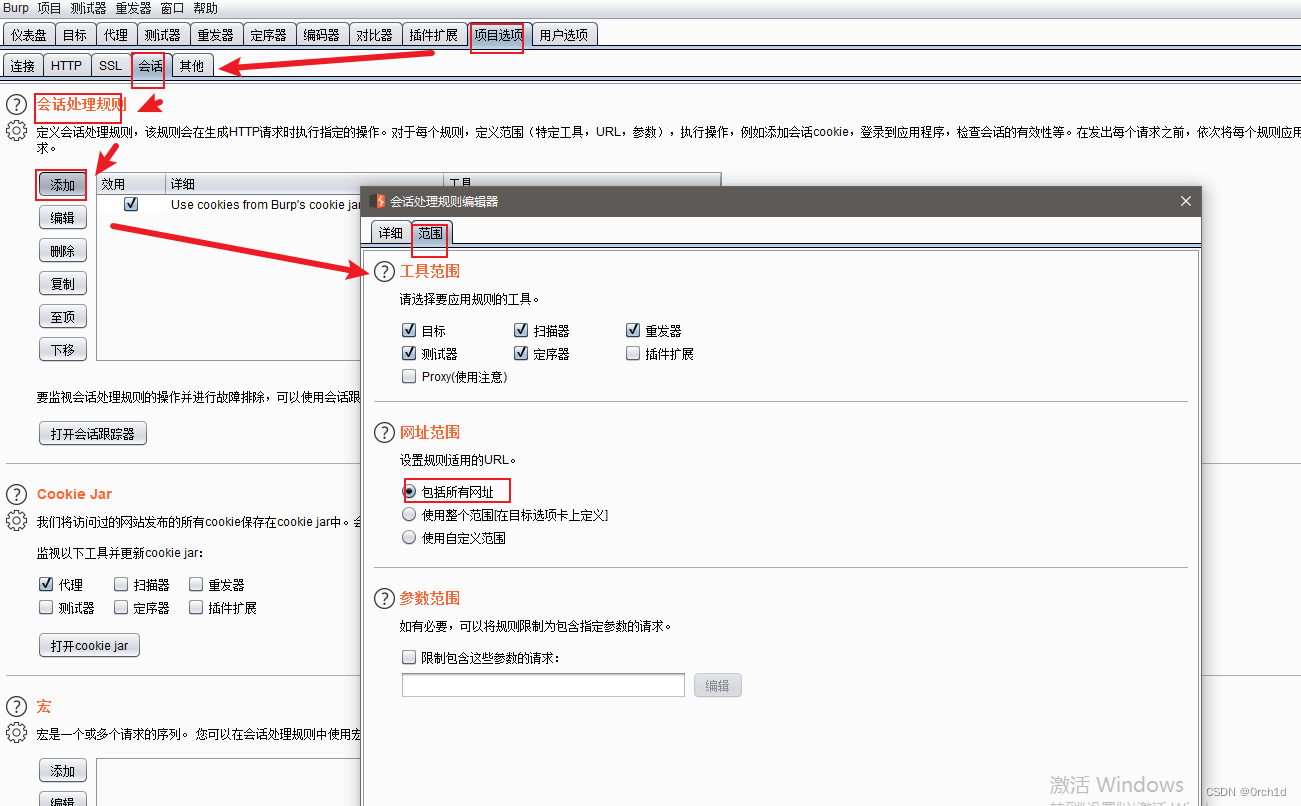The width and height of the screenshot is (1301, 806).
Task: Open the 测试器 menu in menu bar
Action: click(x=88, y=8)
